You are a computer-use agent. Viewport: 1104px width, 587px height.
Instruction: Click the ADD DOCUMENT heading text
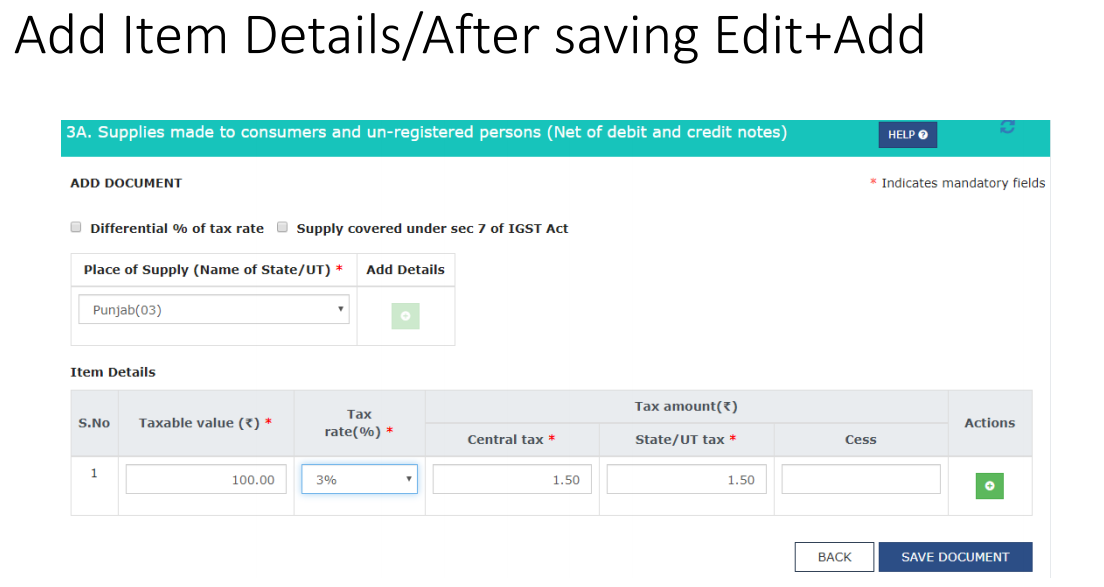tap(126, 183)
